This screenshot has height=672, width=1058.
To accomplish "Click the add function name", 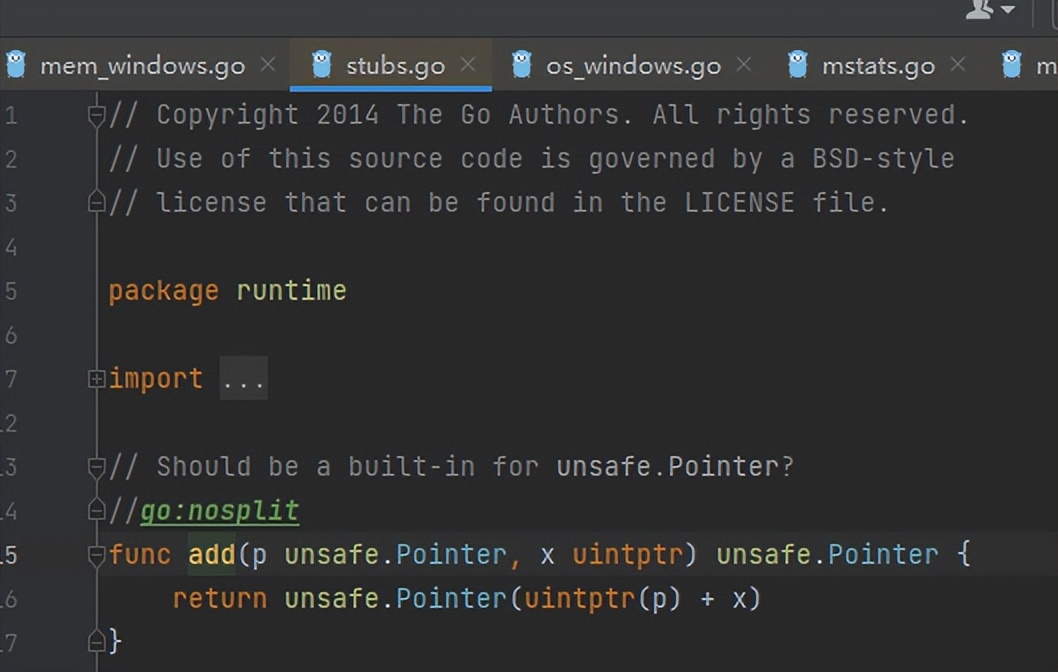I will coord(211,555).
